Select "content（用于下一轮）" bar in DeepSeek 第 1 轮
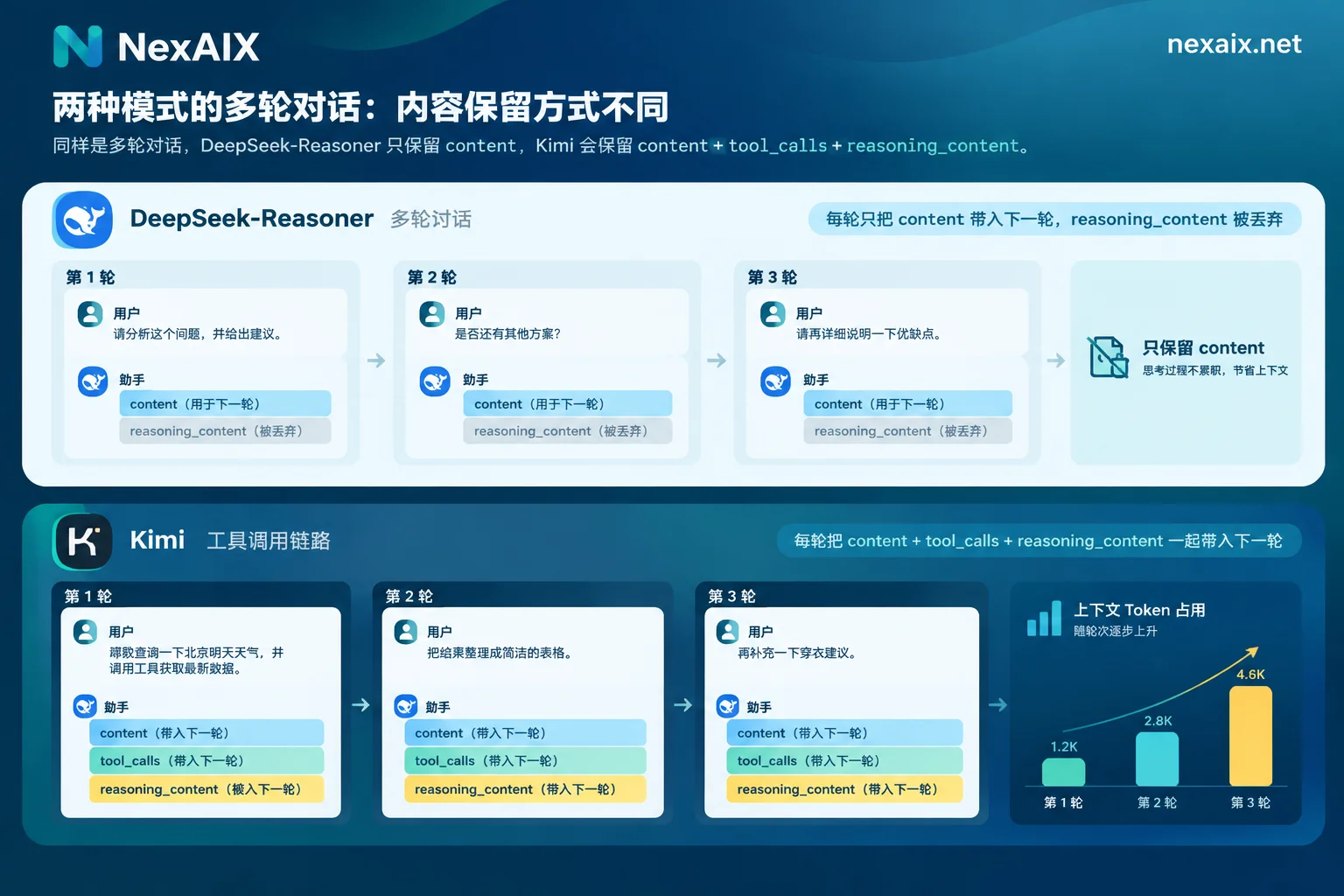This screenshot has height=896, width=1344. (225, 403)
